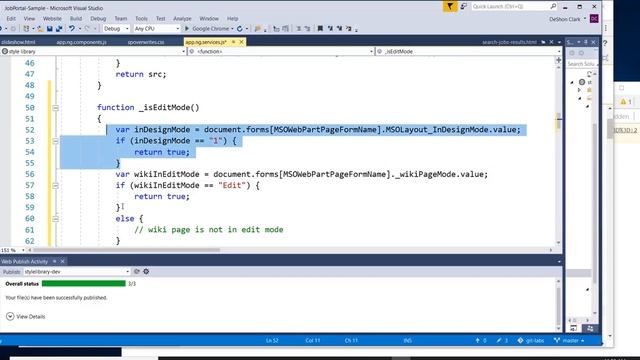Image resolution: width=640 pixels, height=360 pixels.
Task: Open the style library scope dropdown
Action: [x=93, y=51]
